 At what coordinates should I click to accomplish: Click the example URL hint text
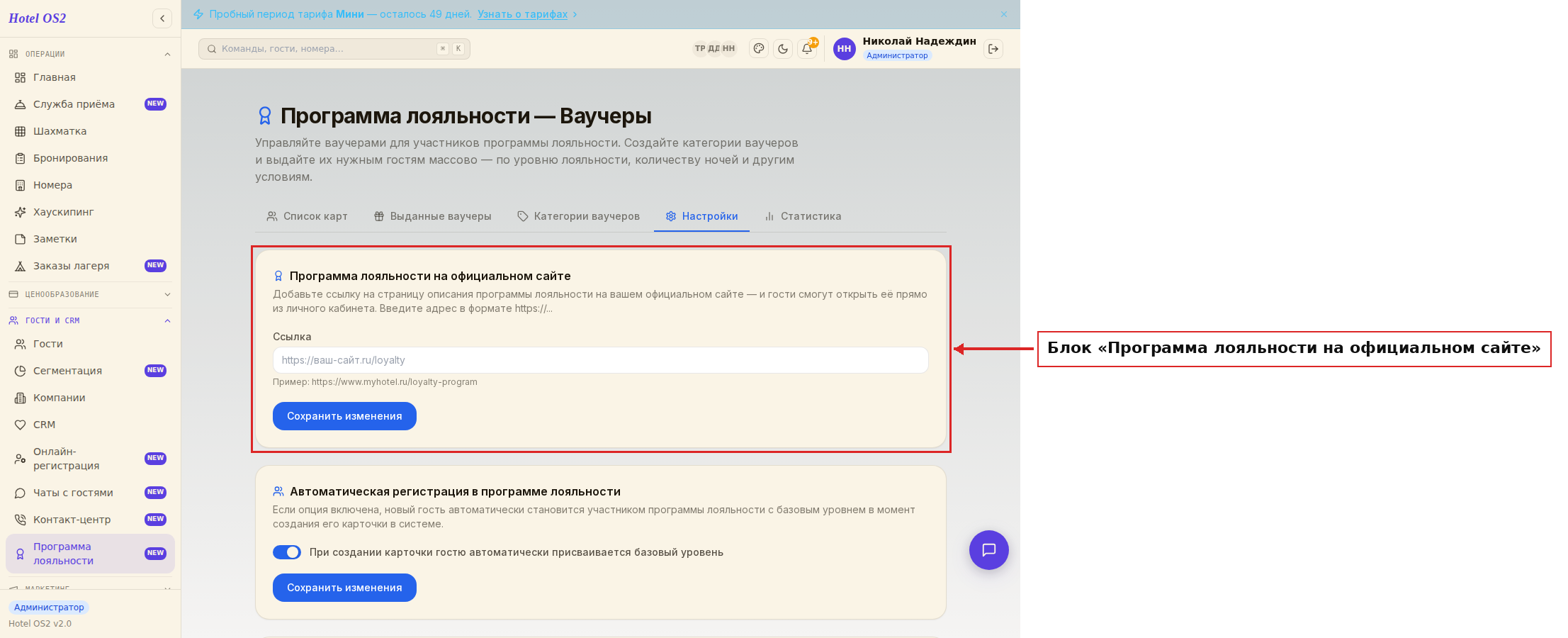tap(375, 382)
